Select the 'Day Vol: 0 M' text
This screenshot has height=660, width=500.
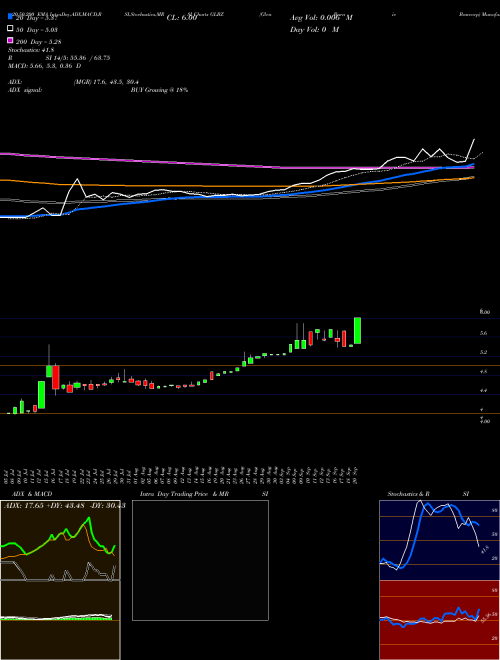point(314,30)
